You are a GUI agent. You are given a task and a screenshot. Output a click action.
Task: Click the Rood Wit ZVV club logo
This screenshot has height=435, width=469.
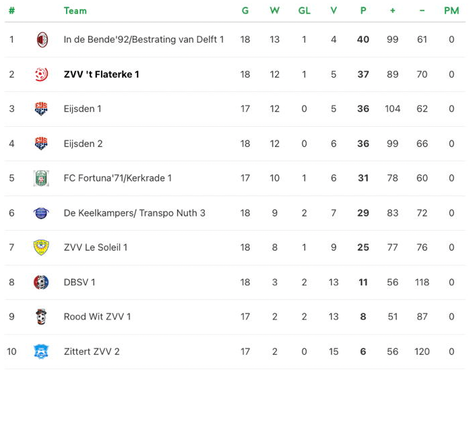click(41, 317)
